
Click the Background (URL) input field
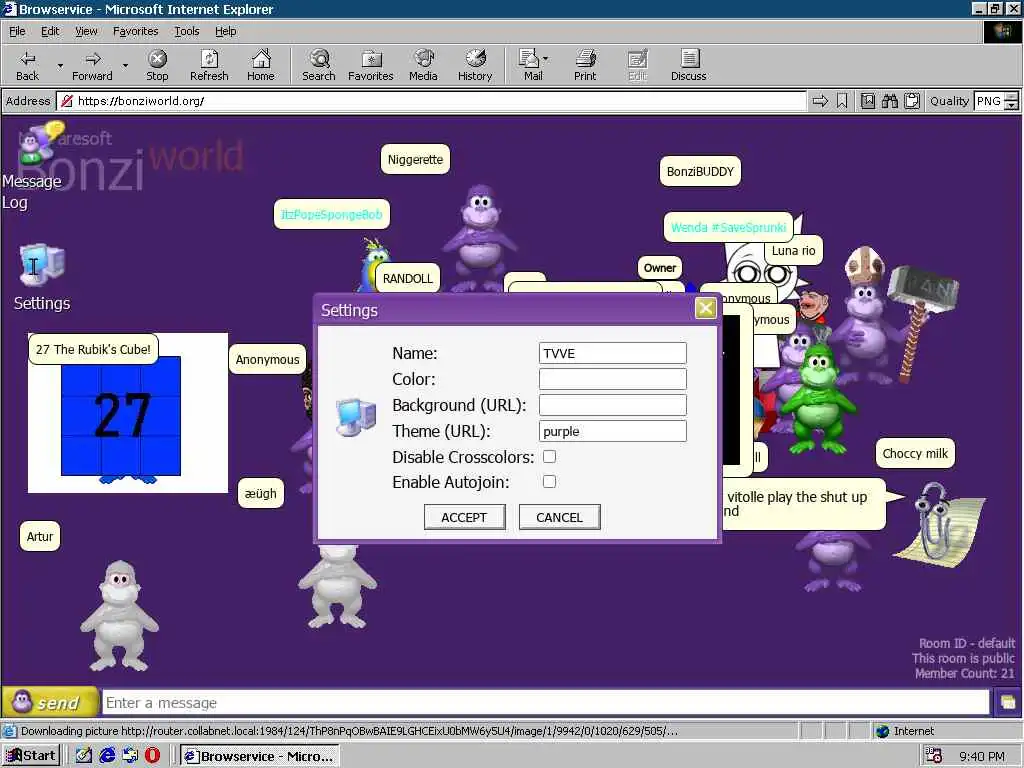(613, 405)
